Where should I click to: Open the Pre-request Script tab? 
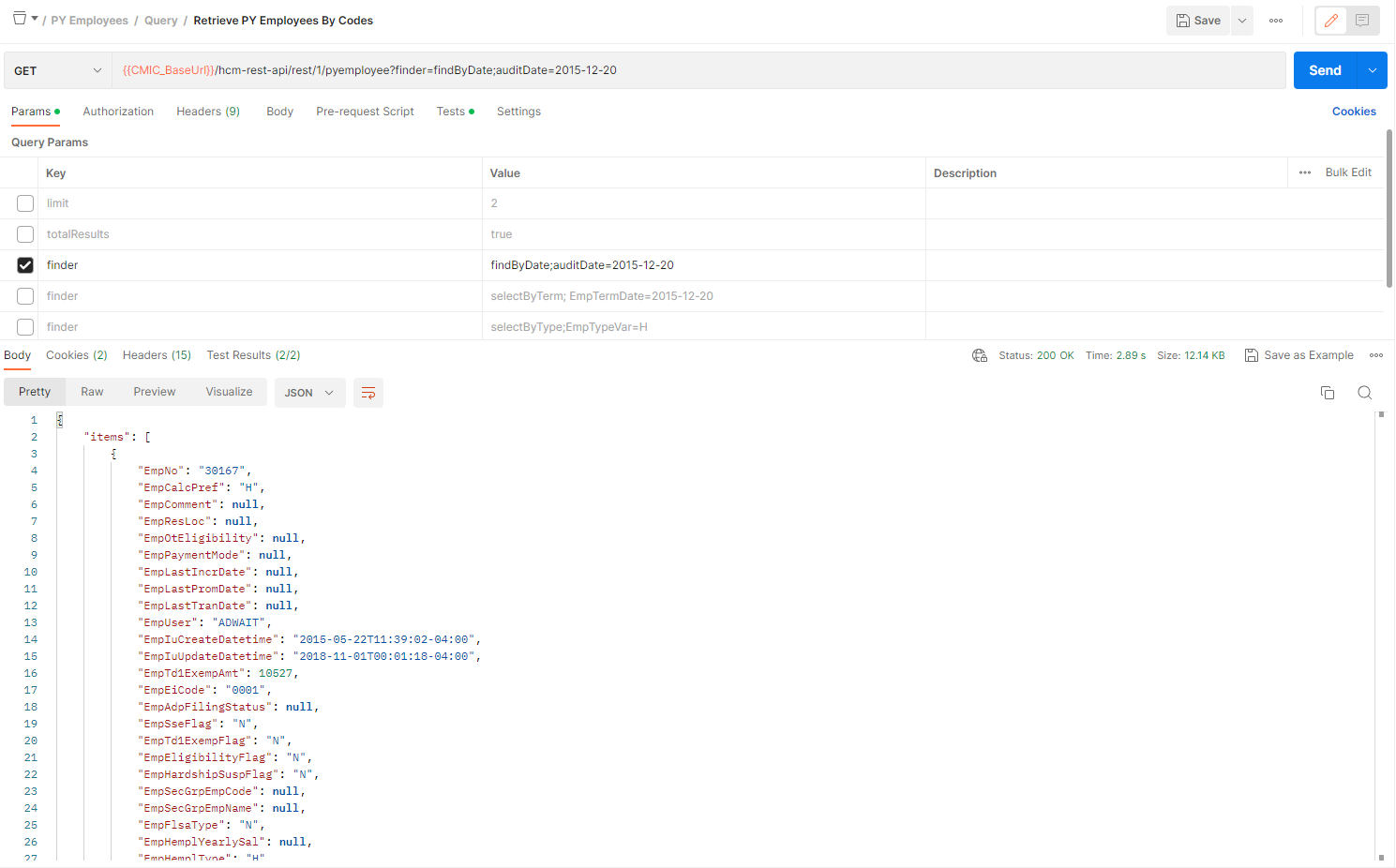(x=365, y=112)
